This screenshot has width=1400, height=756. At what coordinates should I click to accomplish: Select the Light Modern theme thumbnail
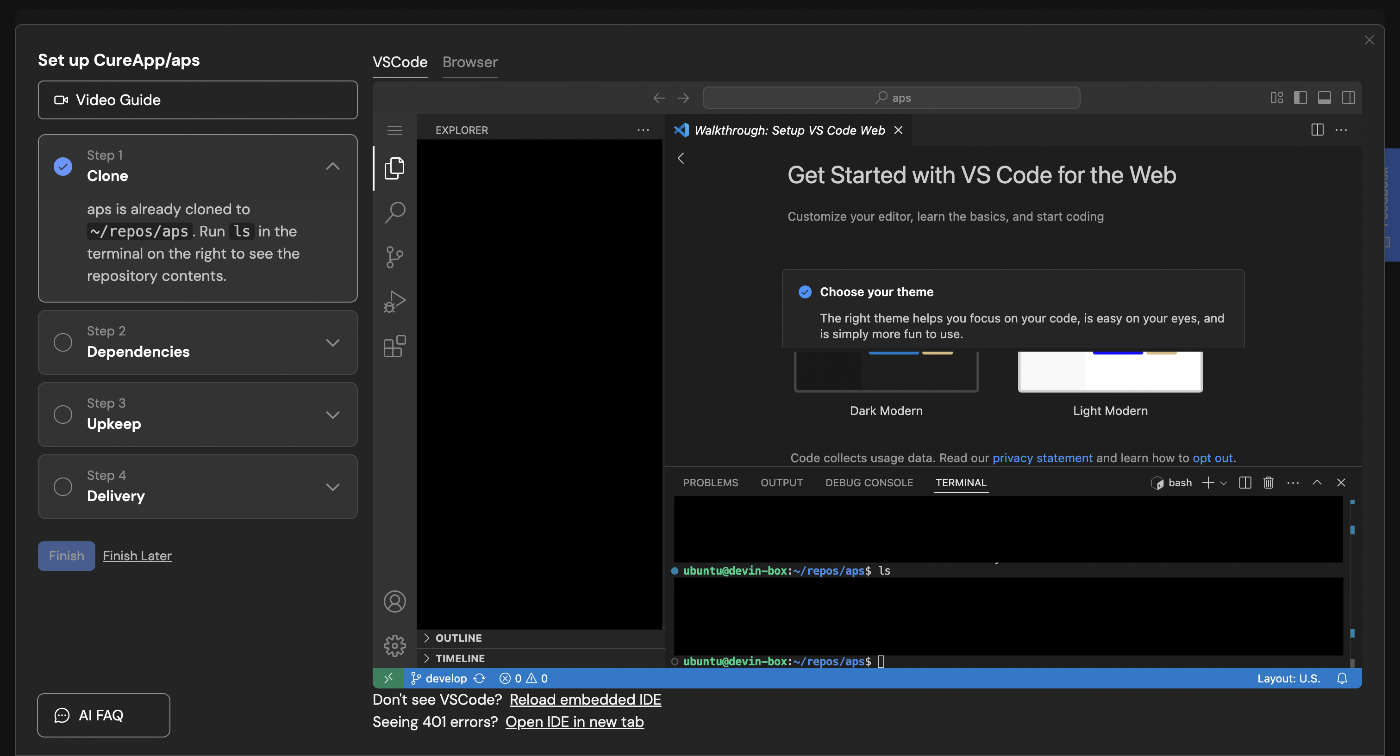1110,370
